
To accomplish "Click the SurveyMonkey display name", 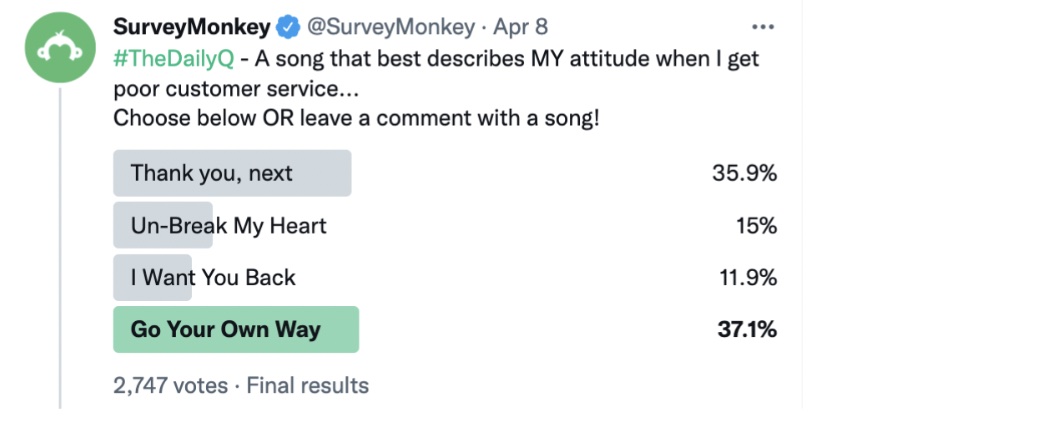I will (192, 27).
